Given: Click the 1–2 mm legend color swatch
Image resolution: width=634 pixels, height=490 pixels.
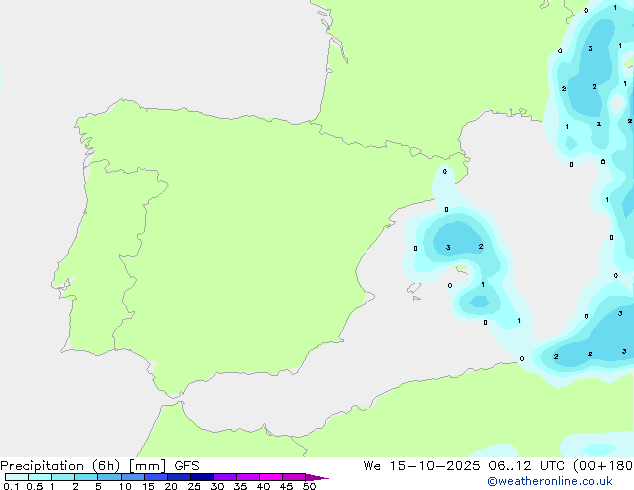Looking at the screenshot, I should [63, 477].
